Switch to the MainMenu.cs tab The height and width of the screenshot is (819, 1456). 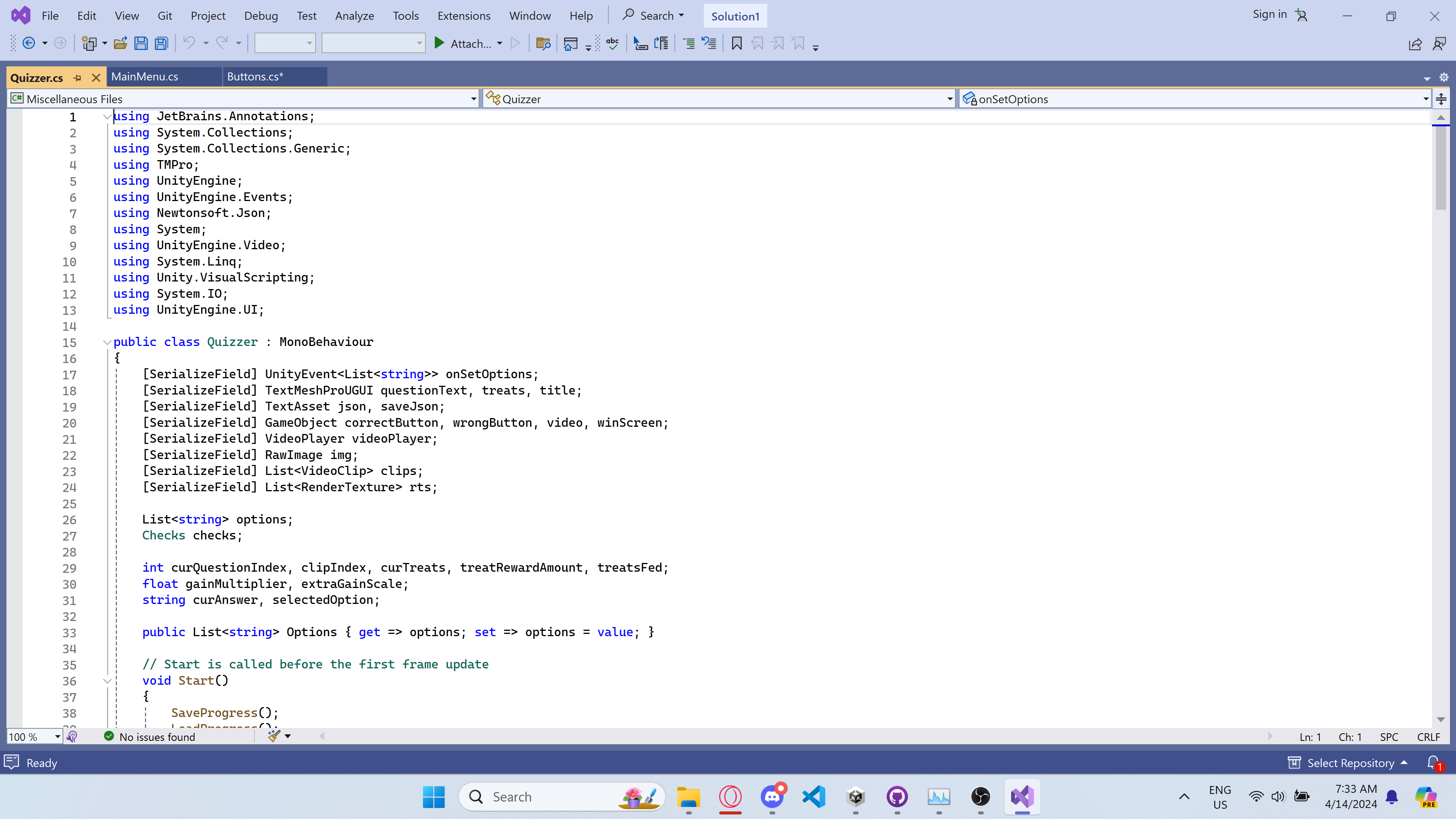[145, 77]
